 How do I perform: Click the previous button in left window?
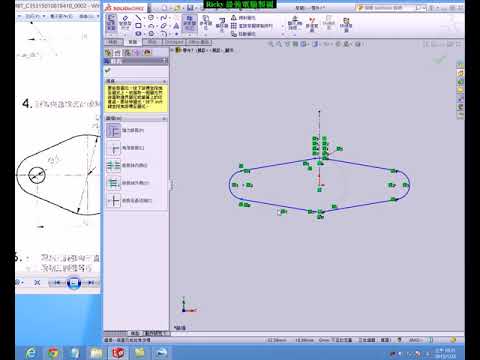click(x=57, y=283)
